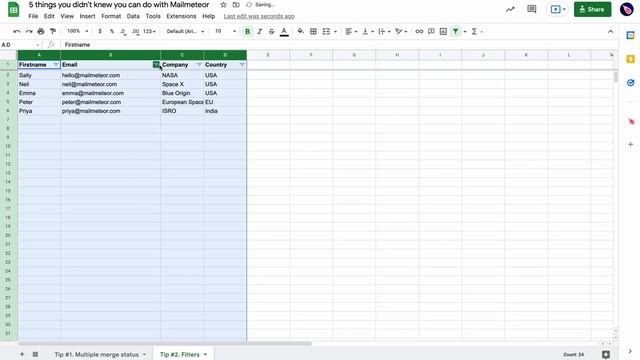Open the font family dropdown
This screenshot has height=360, width=640.
[x=185, y=31]
